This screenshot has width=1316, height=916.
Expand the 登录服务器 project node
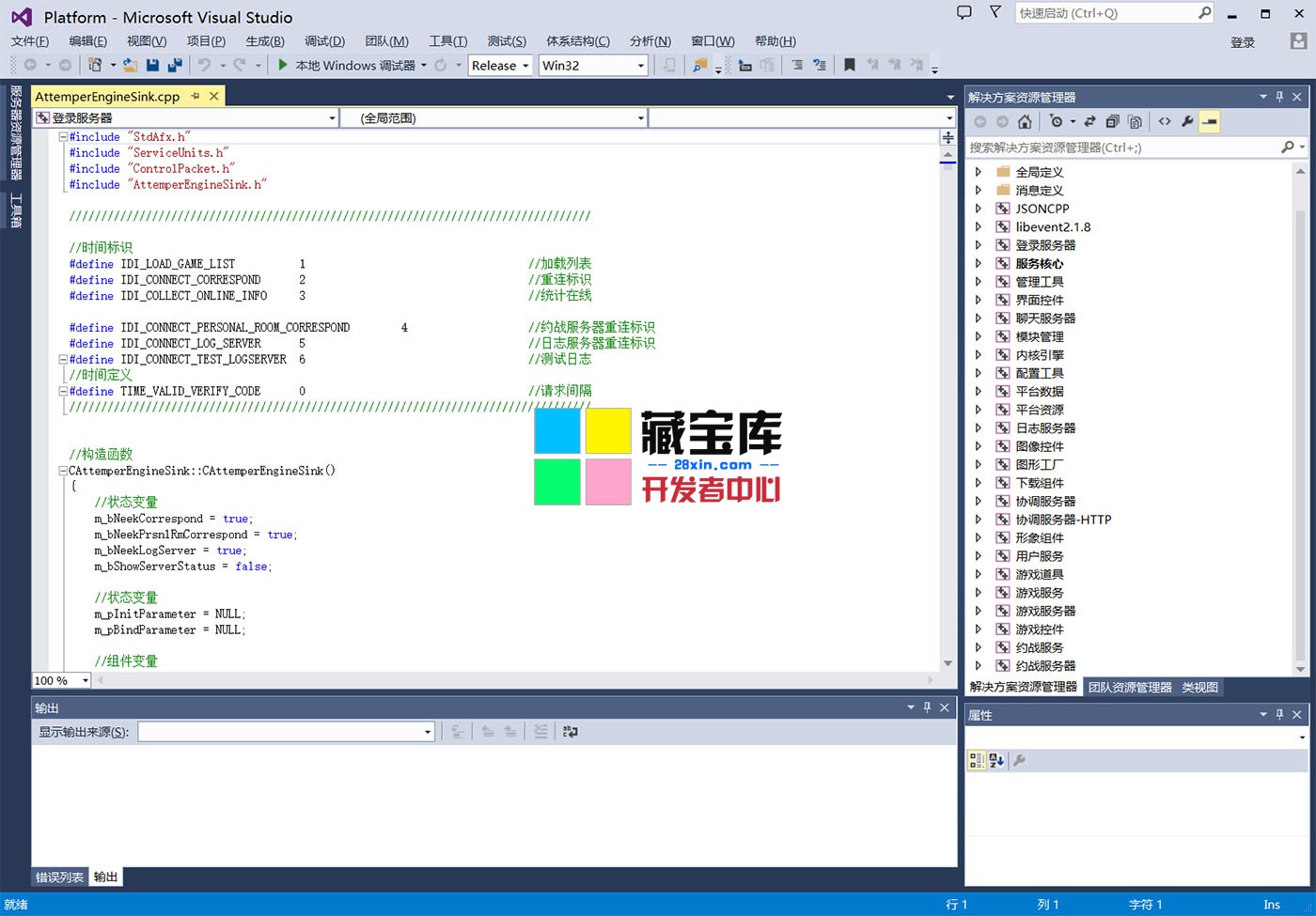(x=978, y=245)
